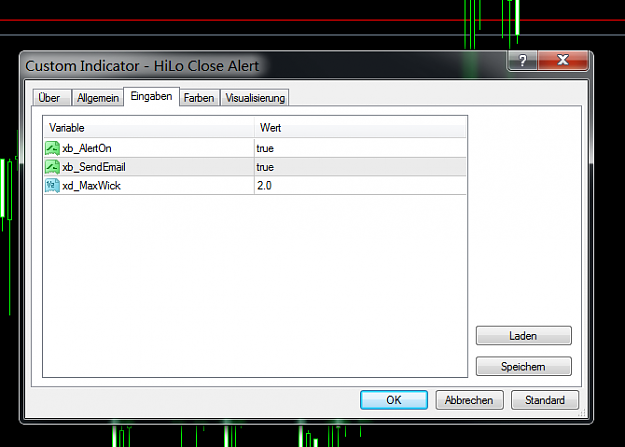
Task: Select the Eingaben tab
Action: 151,96
